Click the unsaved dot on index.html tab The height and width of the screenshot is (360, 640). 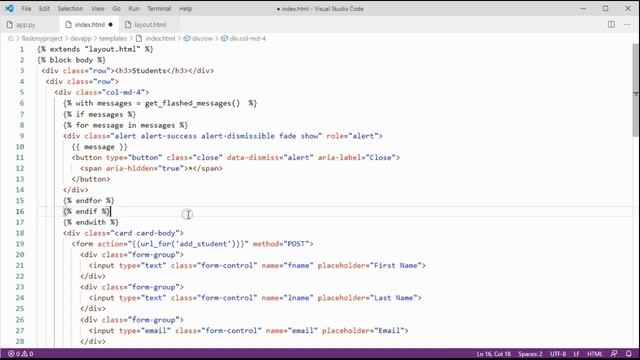click(111, 25)
